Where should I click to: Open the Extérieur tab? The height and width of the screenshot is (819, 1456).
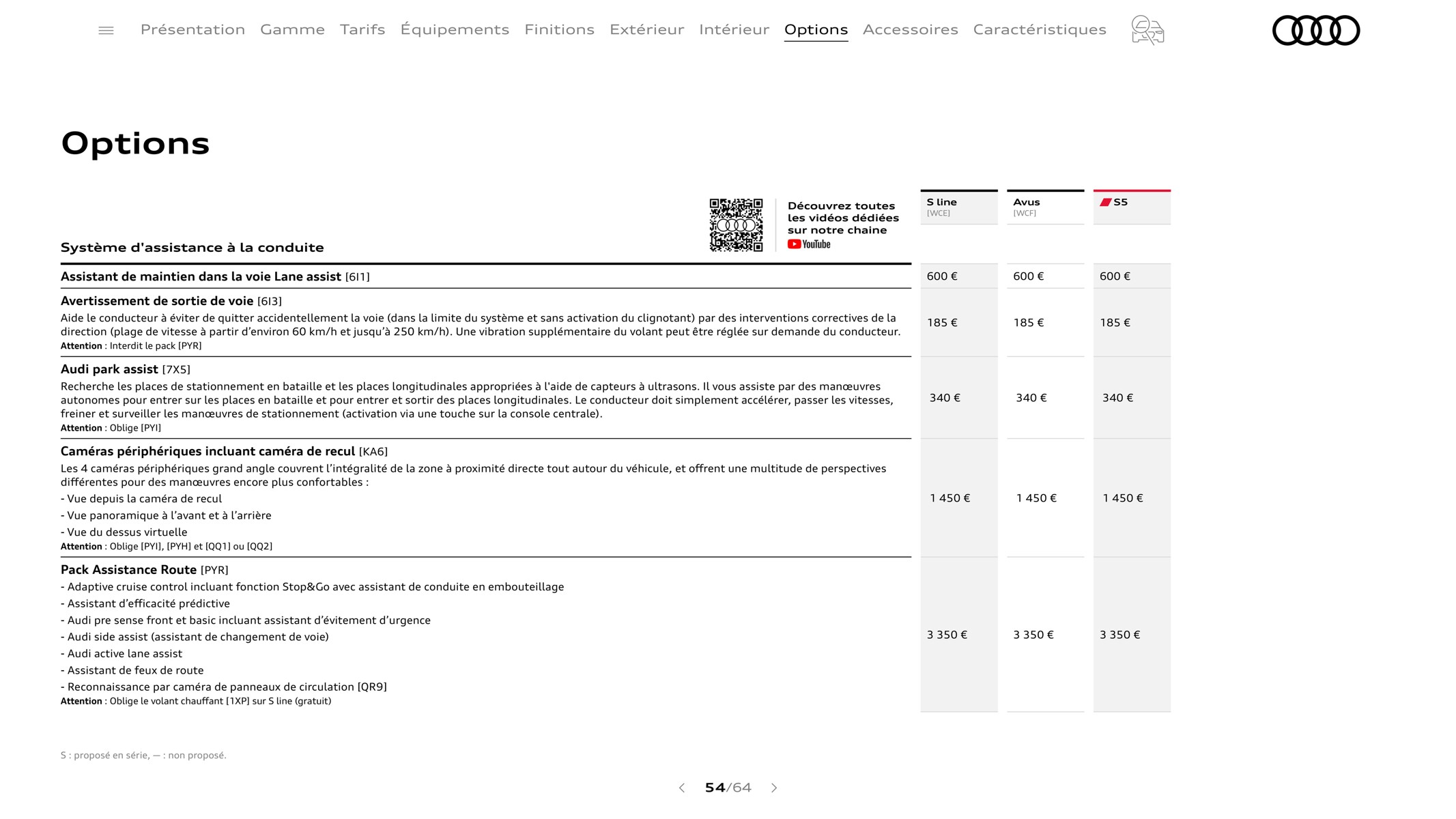[646, 29]
